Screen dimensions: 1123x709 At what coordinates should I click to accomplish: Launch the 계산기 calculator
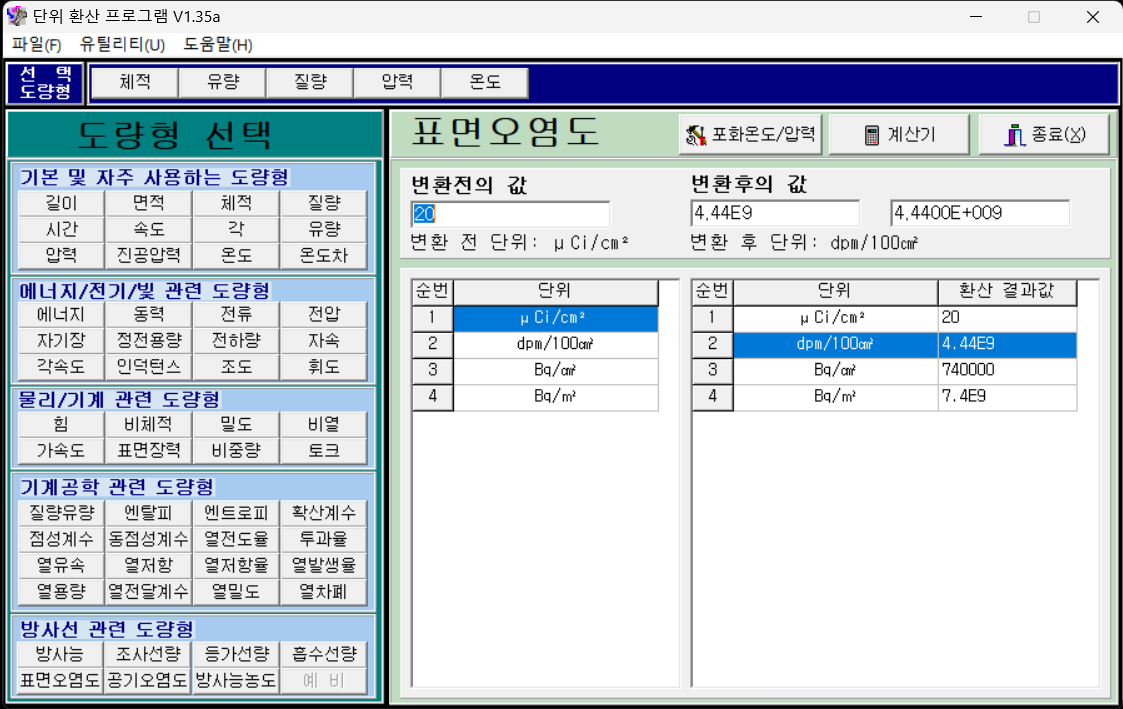[x=898, y=133]
